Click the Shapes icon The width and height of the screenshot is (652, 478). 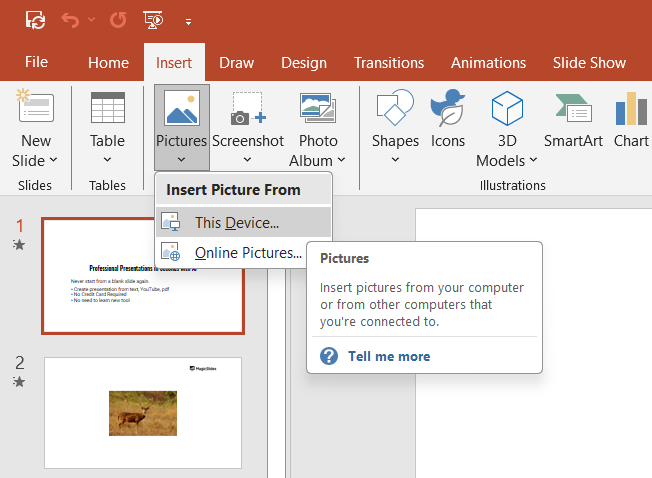tap(395, 107)
